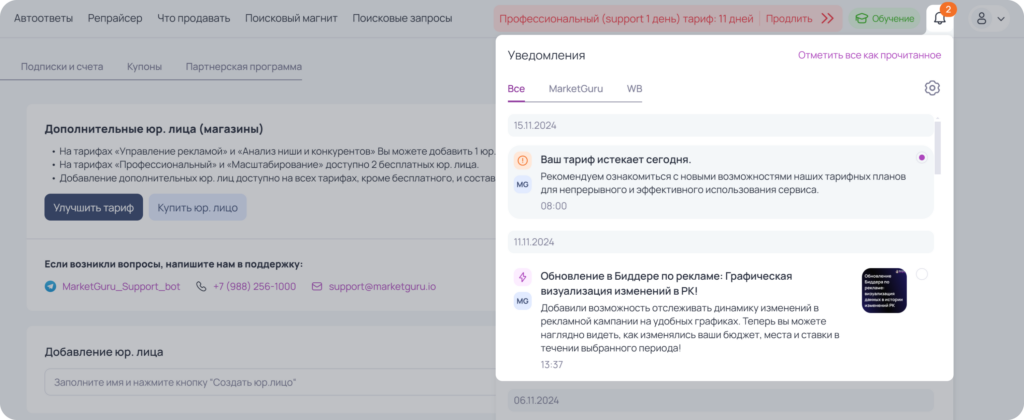Click Отметить все как прочитанное link
This screenshot has width=1024, height=420.
coord(869,56)
